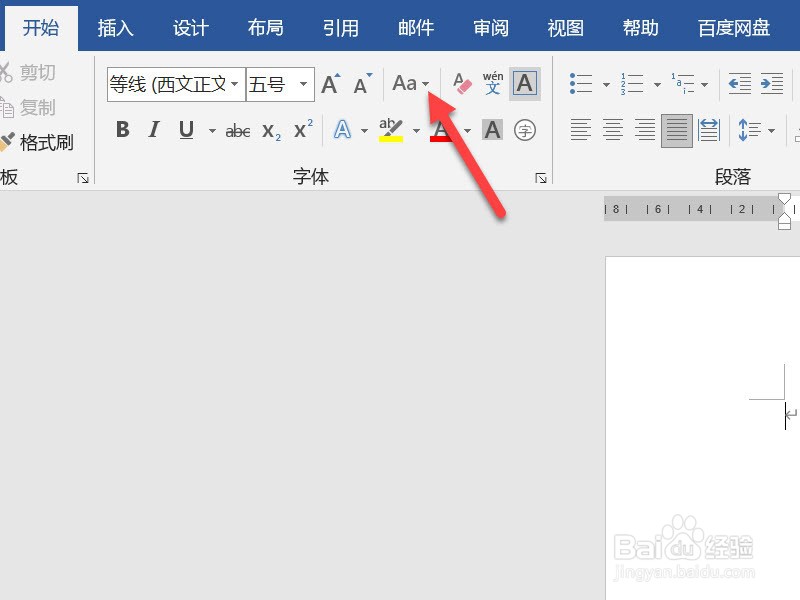This screenshot has width=800, height=600.
Task: Decrease font size with shrink icon
Action: [363, 84]
